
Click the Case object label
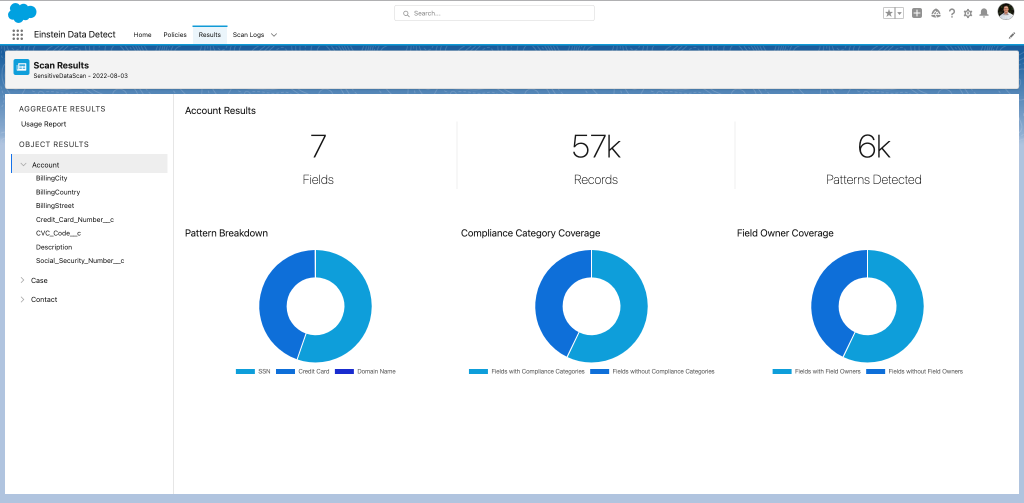click(x=39, y=280)
